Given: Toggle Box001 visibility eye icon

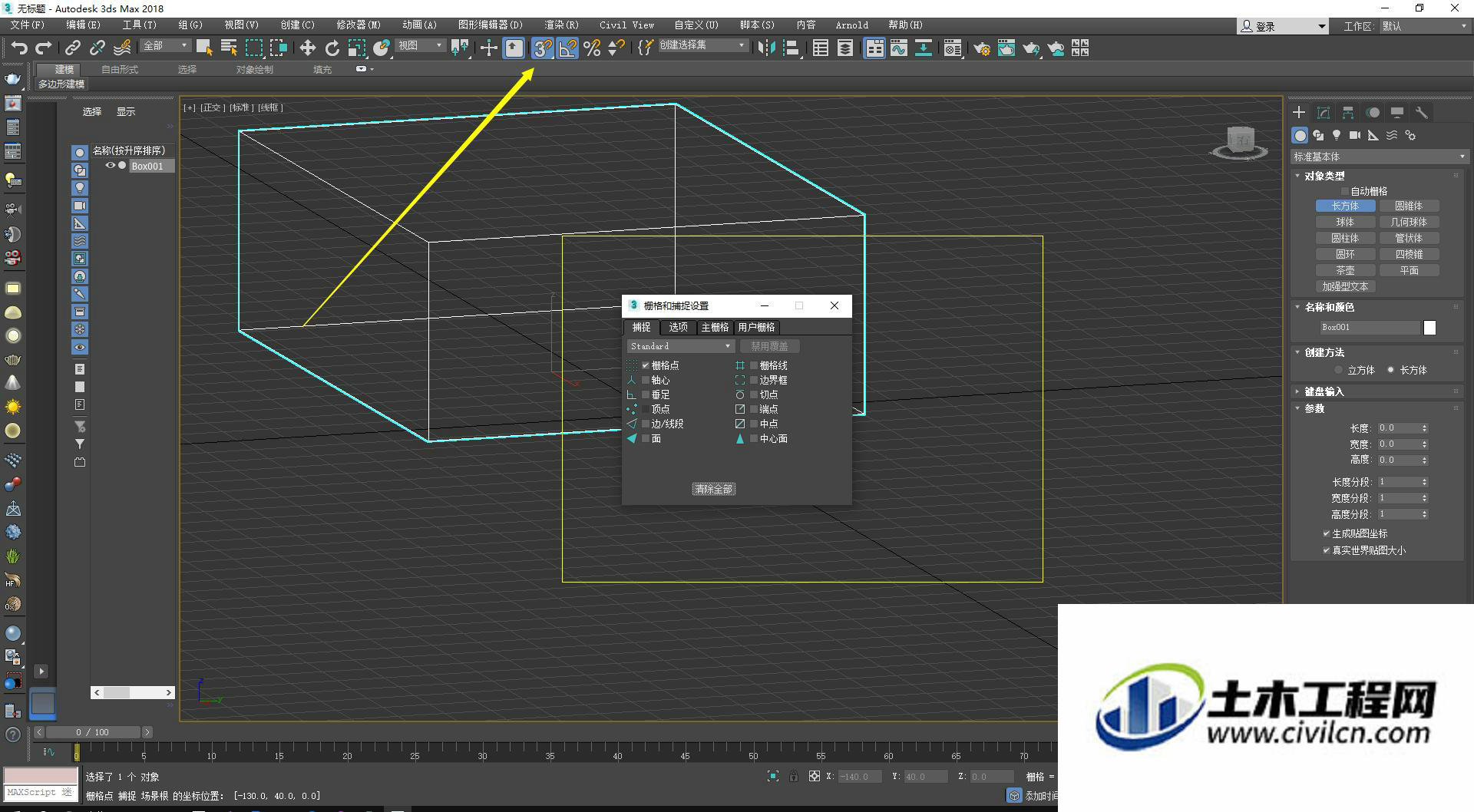Looking at the screenshot, I should [111, 166].
